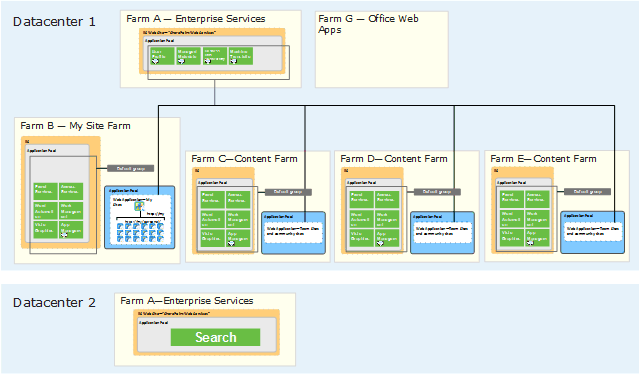This screenshot has width=640, height=374.
Task: Click the Search service box in Datacenter 2
Action: click(215, 337)
